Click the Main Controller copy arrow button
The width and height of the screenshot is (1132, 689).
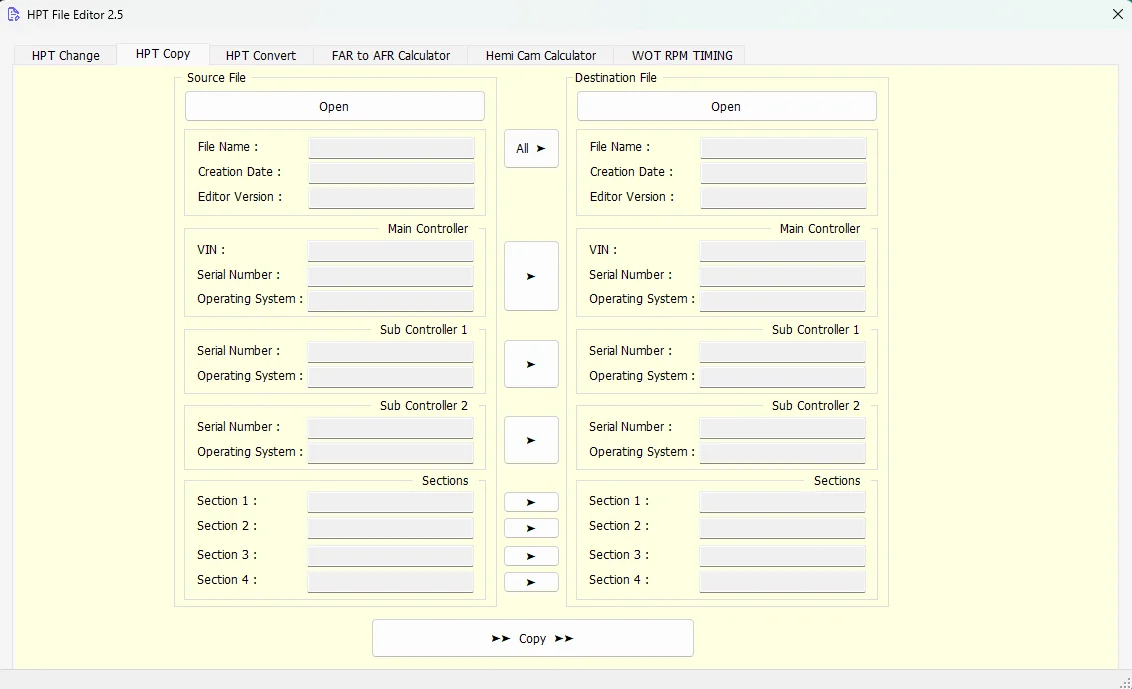click(x=531, y=276)
